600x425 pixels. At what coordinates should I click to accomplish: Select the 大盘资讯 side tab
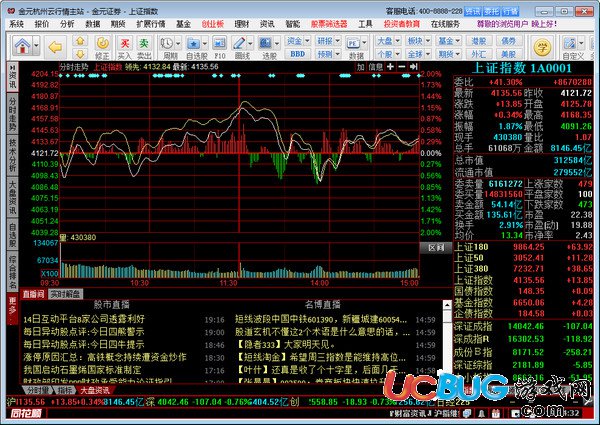pyautogui.click(x=13, y=198)
